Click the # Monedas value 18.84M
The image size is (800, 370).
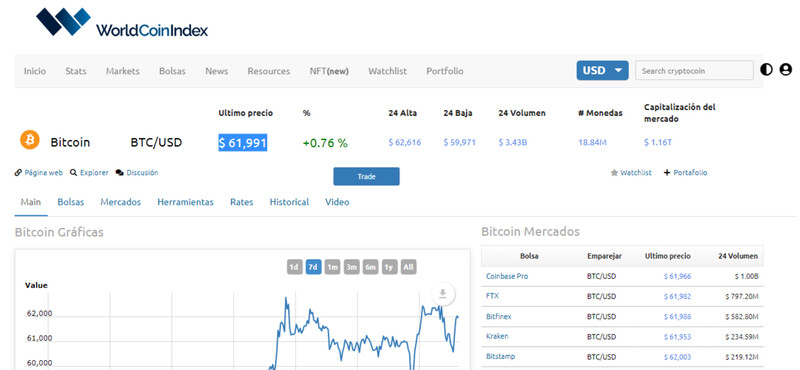pos(592,142)
